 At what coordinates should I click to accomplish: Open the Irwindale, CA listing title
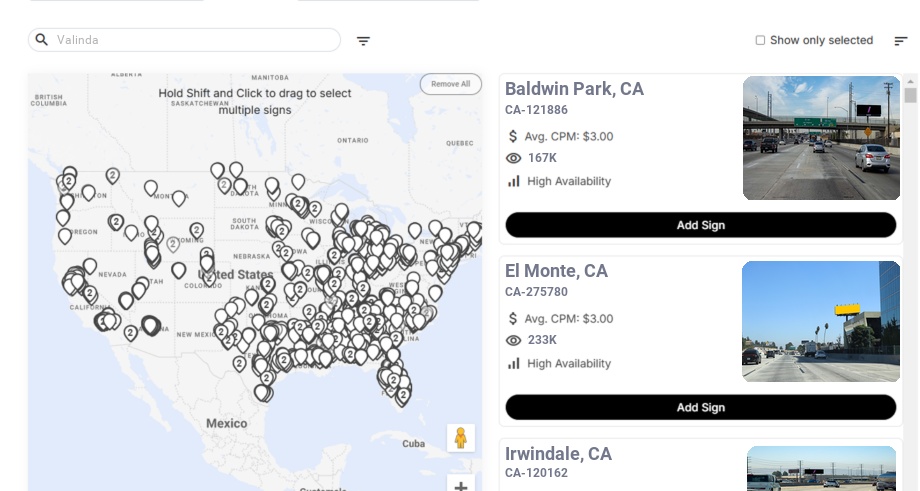tap(558, 454)
